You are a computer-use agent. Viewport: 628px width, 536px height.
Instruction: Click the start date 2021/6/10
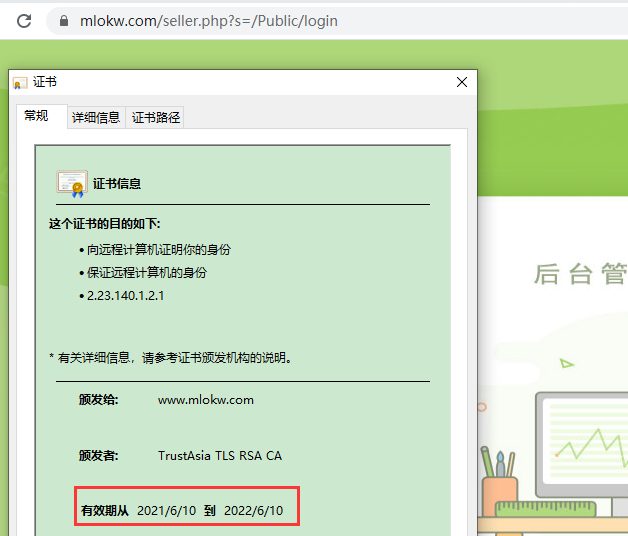(x=166, y=511)
